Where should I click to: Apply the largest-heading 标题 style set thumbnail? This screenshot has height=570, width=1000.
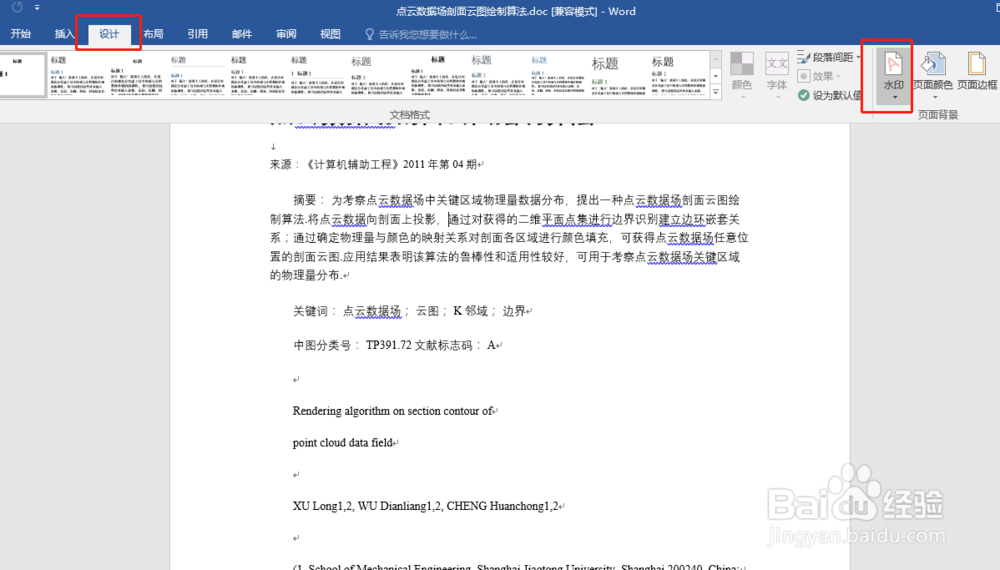click(x=618, y=75)
